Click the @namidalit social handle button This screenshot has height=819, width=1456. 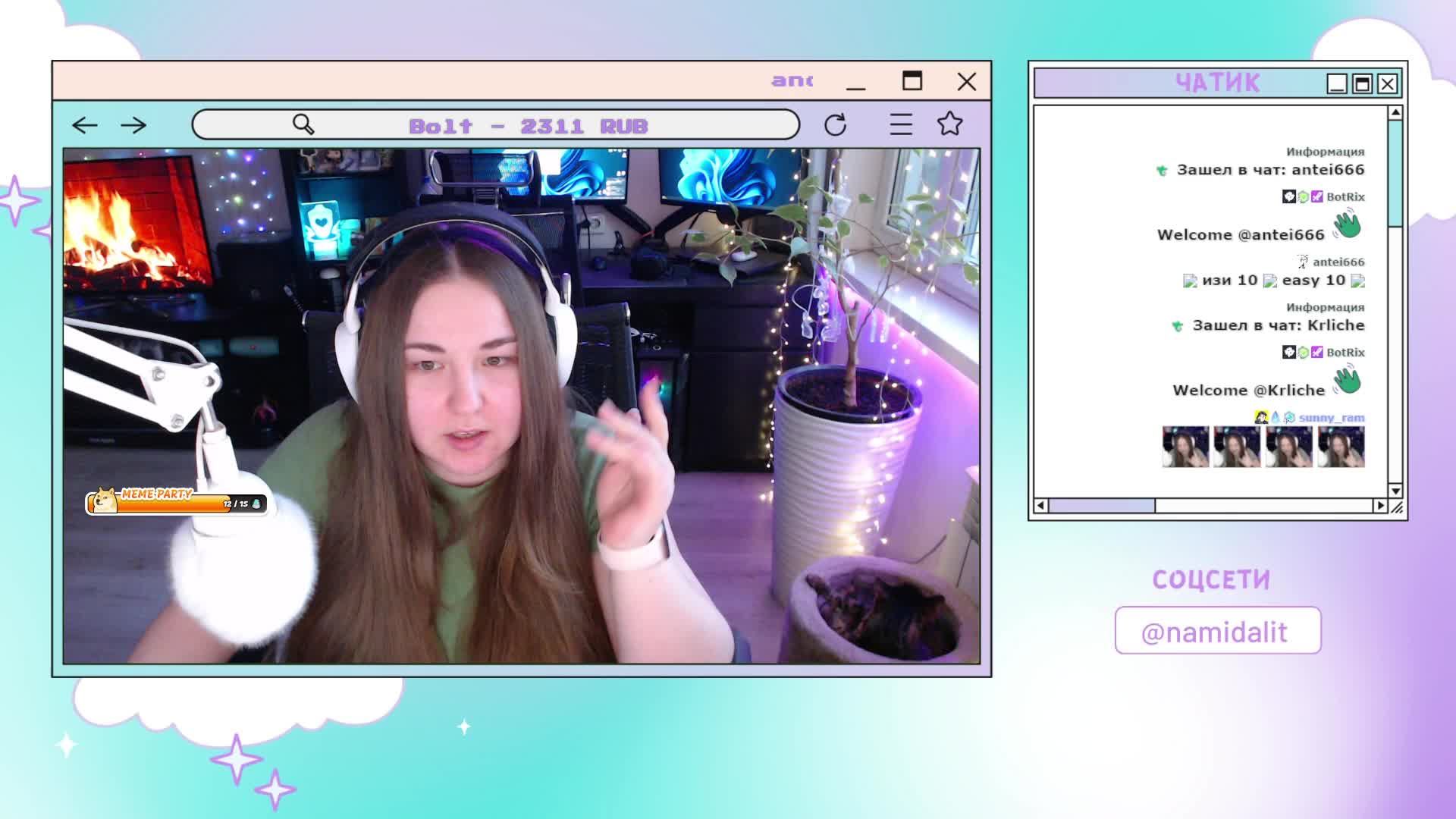click(x=1217, y=631)
